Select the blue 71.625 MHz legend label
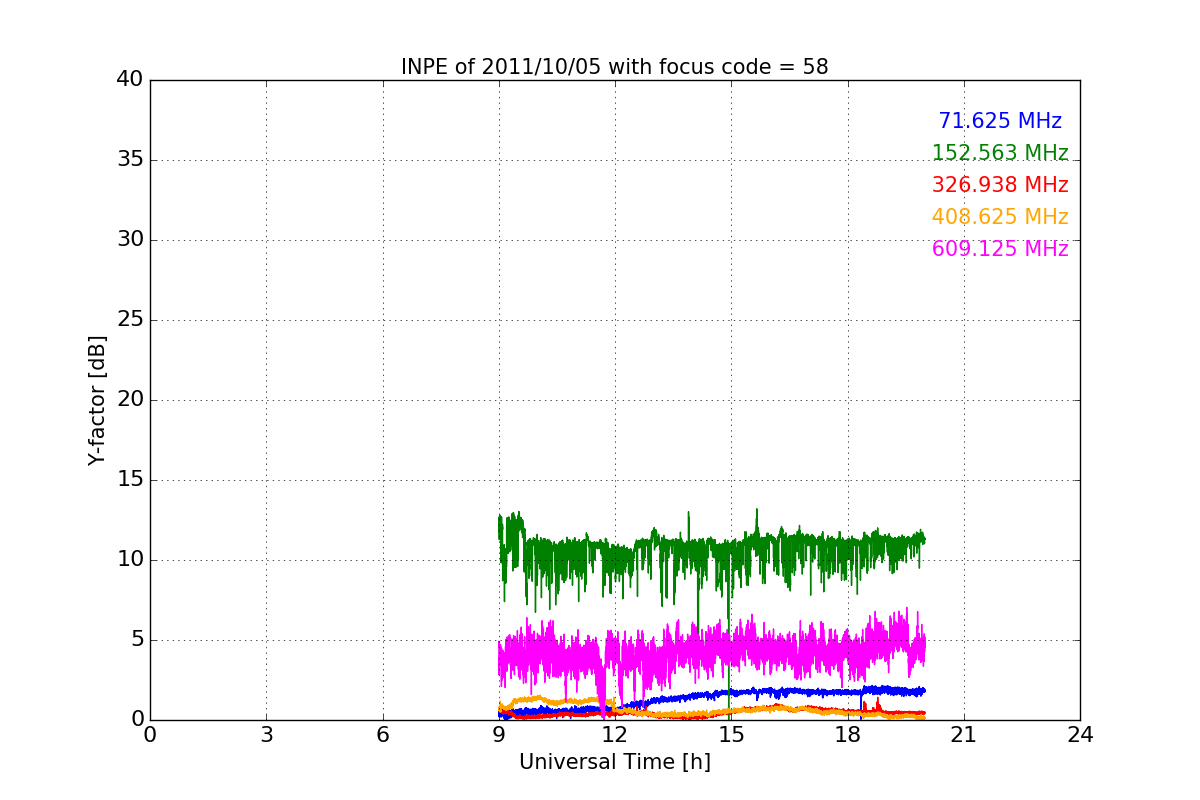The height and width of the screenshot is (800, 1200). pyautogui.click(x=1000, y=121)
